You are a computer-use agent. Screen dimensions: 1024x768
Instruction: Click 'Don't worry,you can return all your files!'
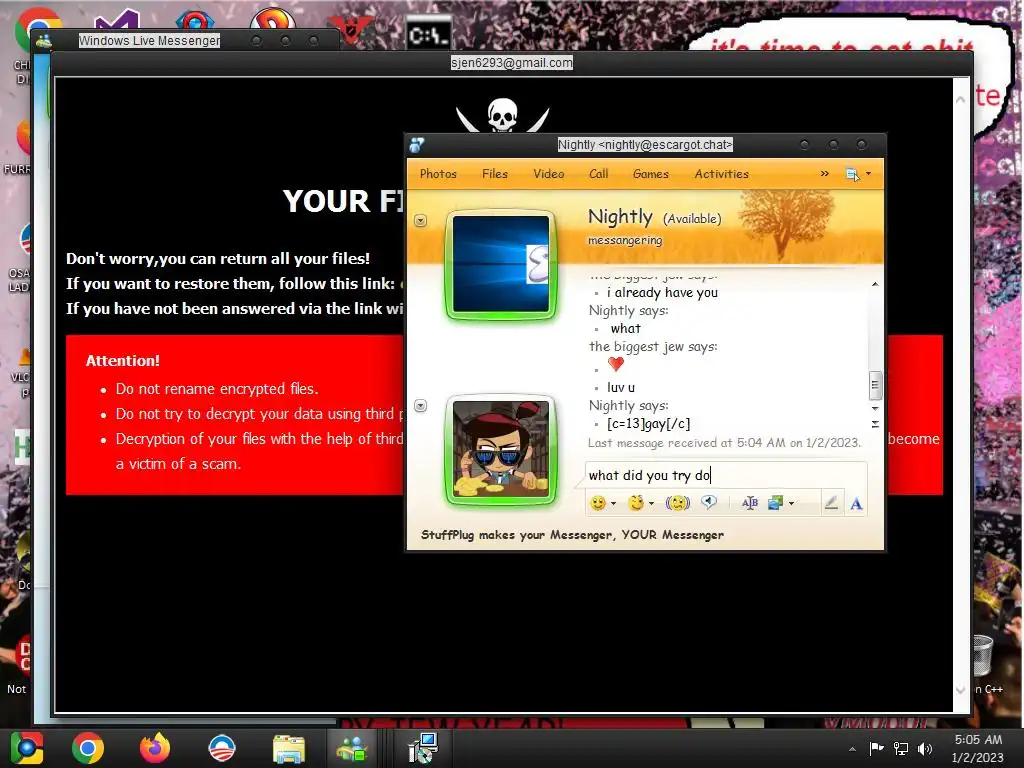(218, 259)
